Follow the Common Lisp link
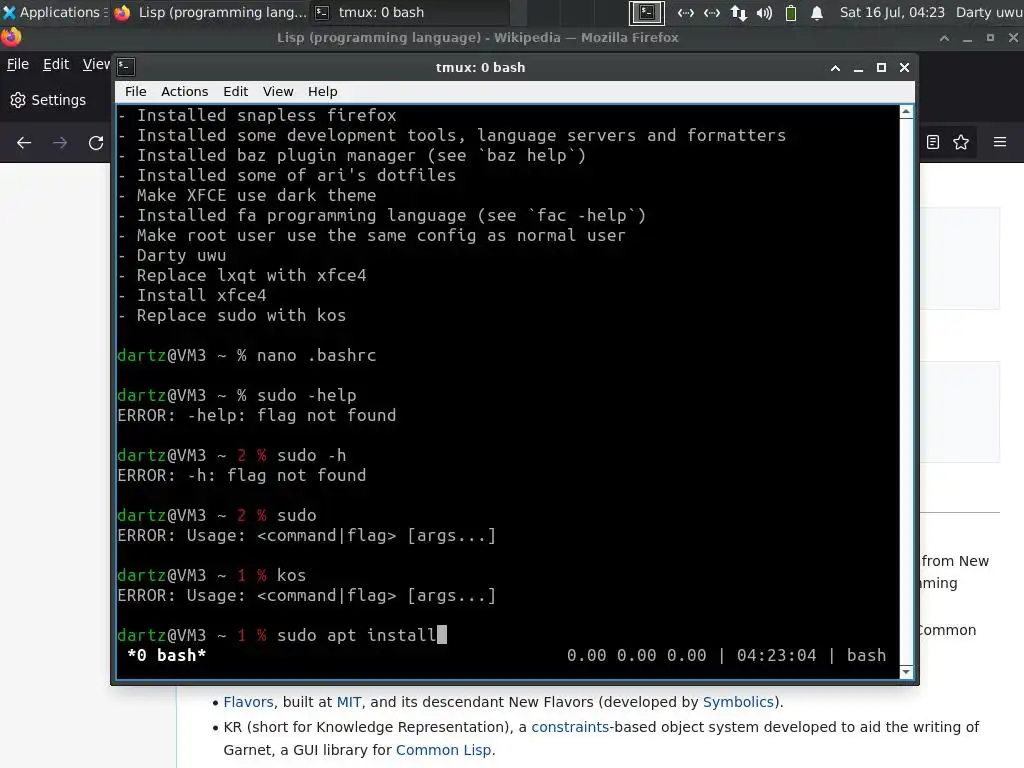Viewport: 1024px width, 768px height. tap(443, 750)
